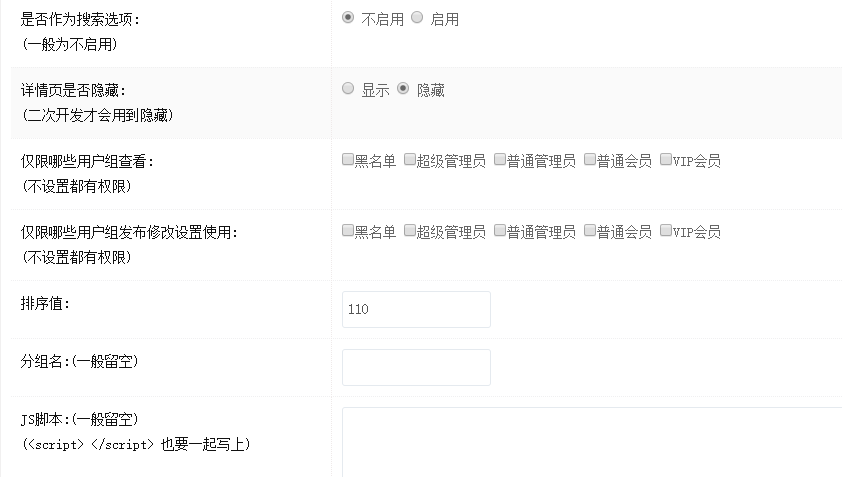Check 普通管理员 in view permission groups
Image resolution: width=842 pixels, height=477 pixels.
500,159
